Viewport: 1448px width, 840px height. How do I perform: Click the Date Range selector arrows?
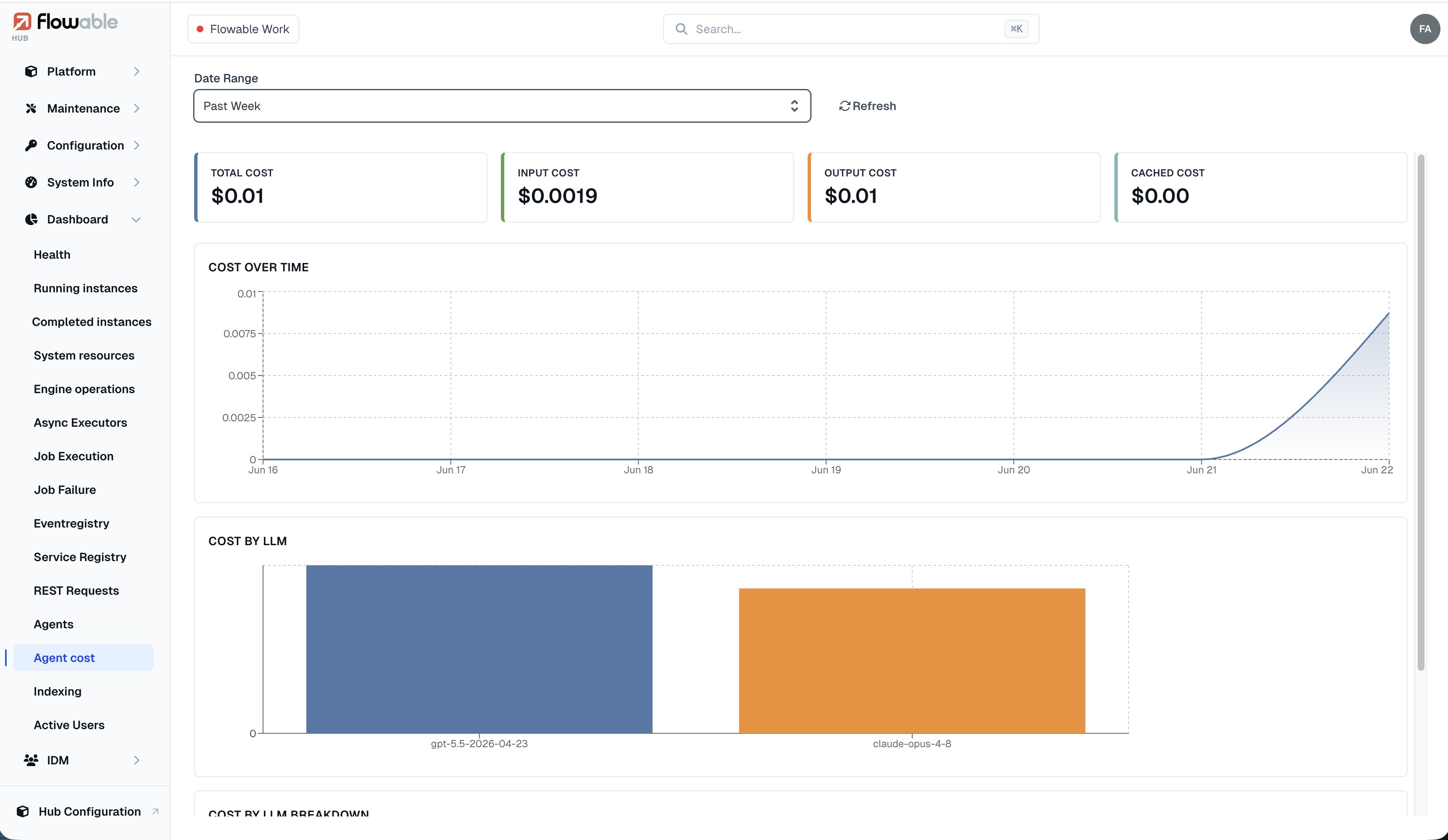tap(794, 106)
